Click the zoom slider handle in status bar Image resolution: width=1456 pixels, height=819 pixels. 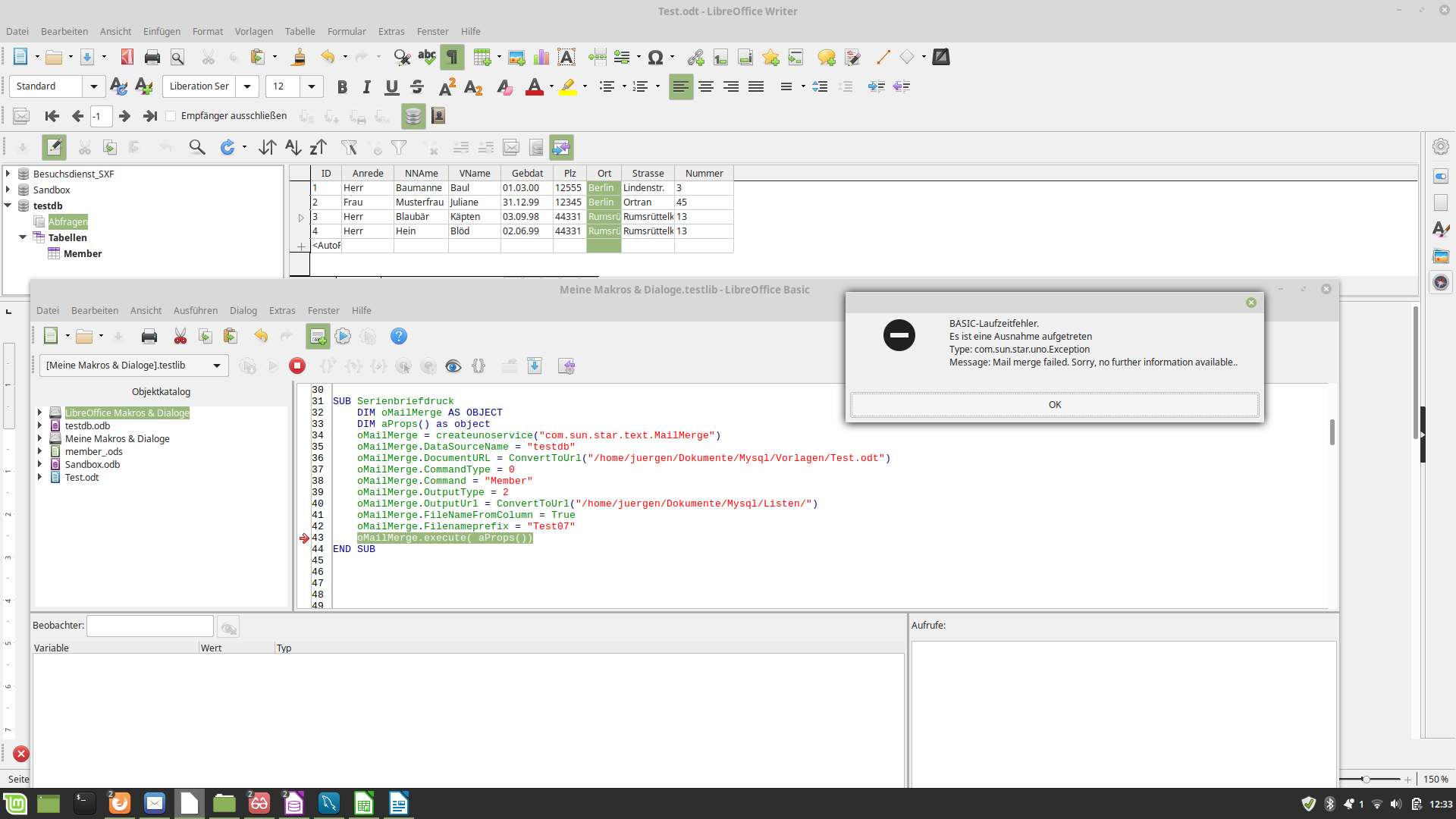pyautogui.click(x=1365, y=779)
